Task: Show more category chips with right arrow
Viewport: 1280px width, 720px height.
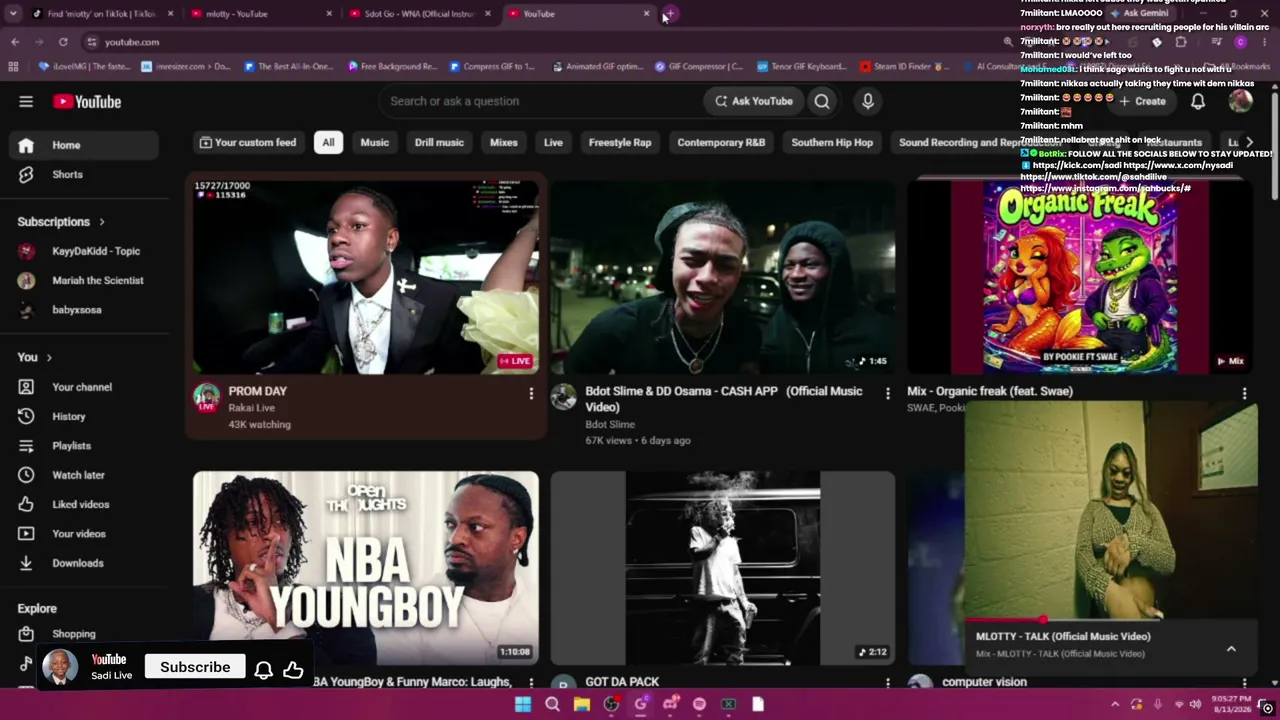Action: 1249,142
